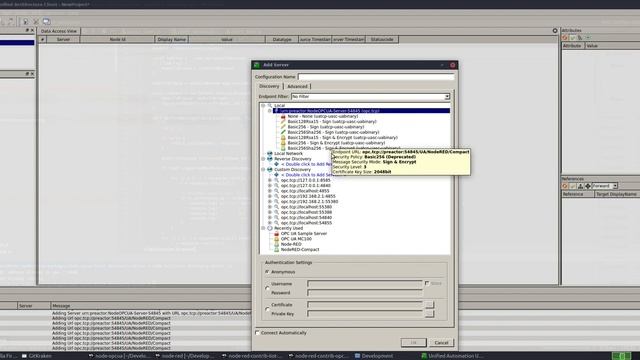Collapse the Recently Used tree node
Viewport: 640px width, 360px height.
click(263, 228)
